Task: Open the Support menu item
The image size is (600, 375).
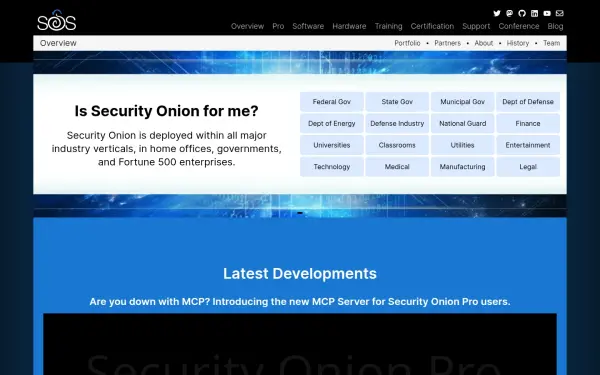Action: click(476, 26)
